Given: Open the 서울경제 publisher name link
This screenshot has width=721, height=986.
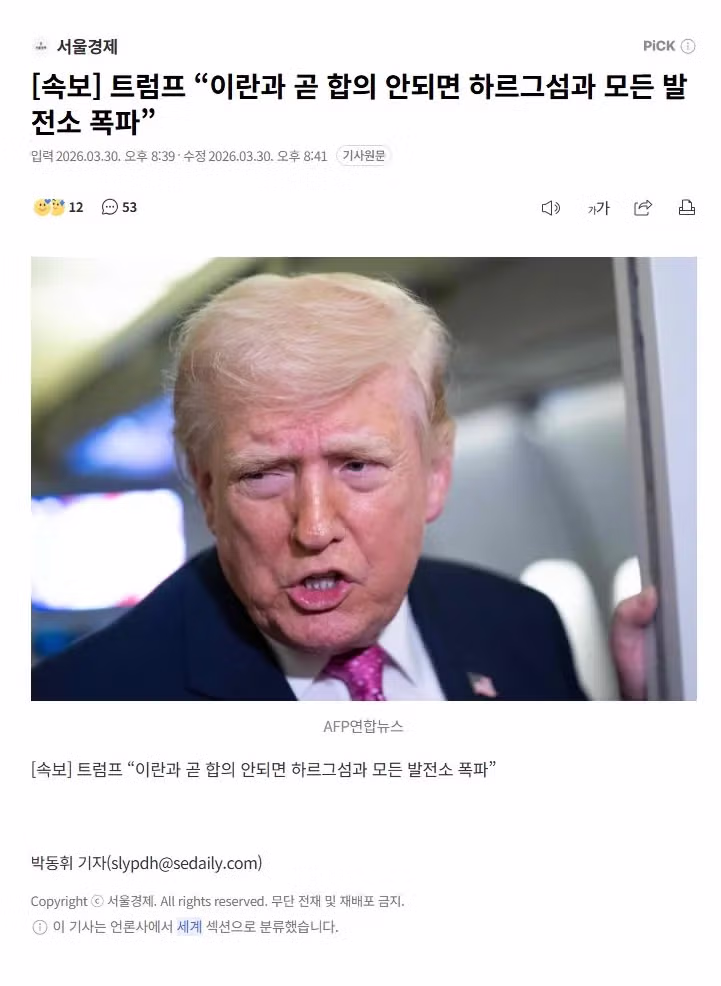Looking at the screenshot, I should [87, 47].
